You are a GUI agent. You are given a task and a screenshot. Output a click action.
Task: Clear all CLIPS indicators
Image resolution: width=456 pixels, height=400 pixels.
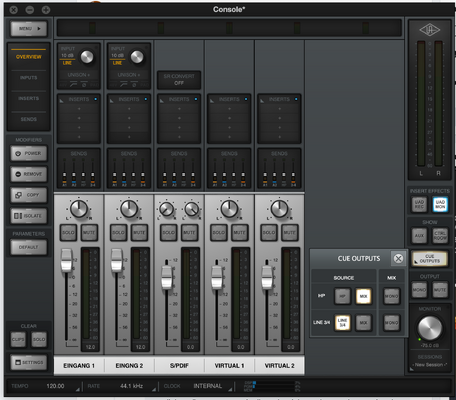click(18, 339)
